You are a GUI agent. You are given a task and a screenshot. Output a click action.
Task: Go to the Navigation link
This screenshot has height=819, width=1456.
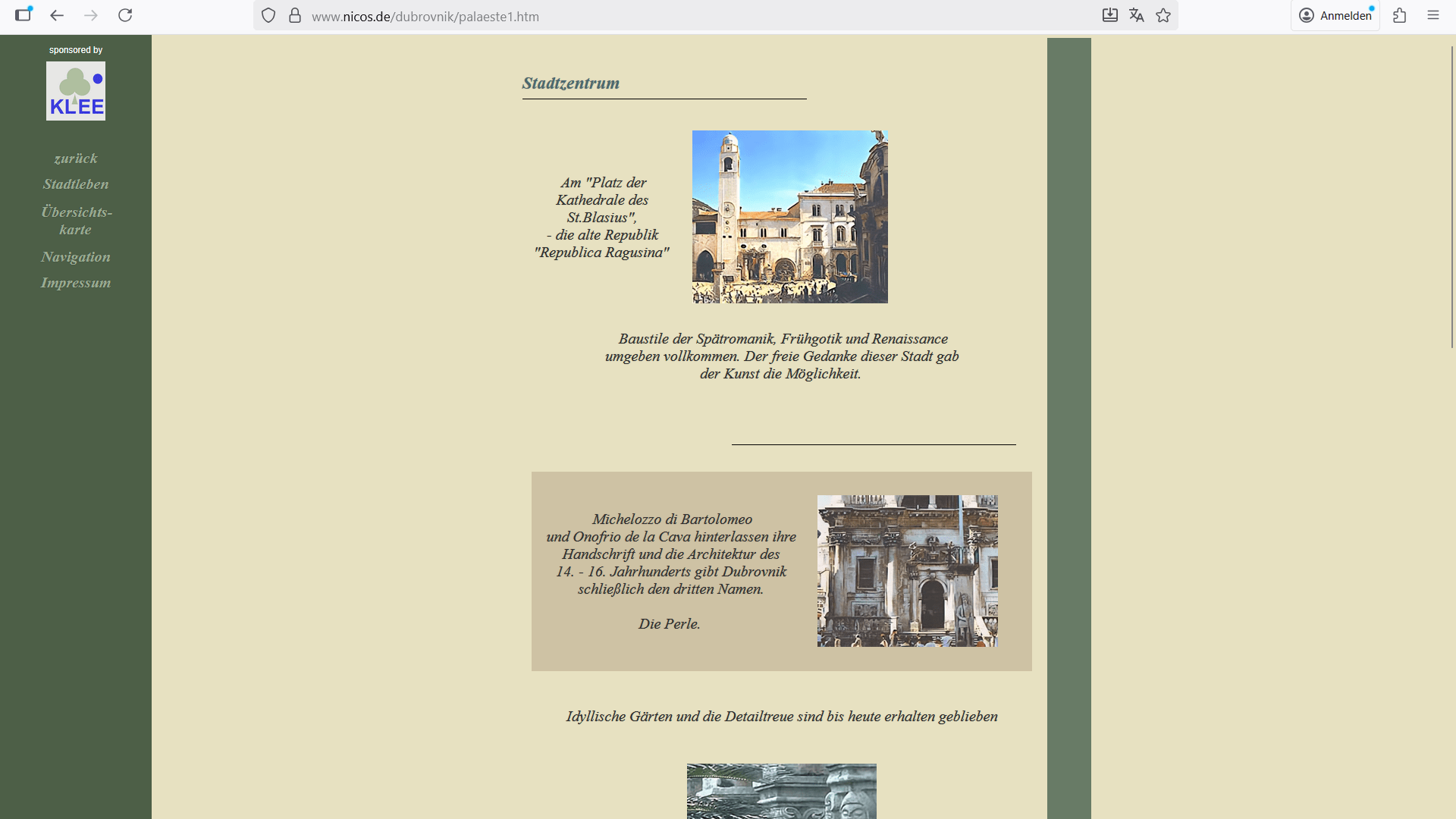pos(76,257)
